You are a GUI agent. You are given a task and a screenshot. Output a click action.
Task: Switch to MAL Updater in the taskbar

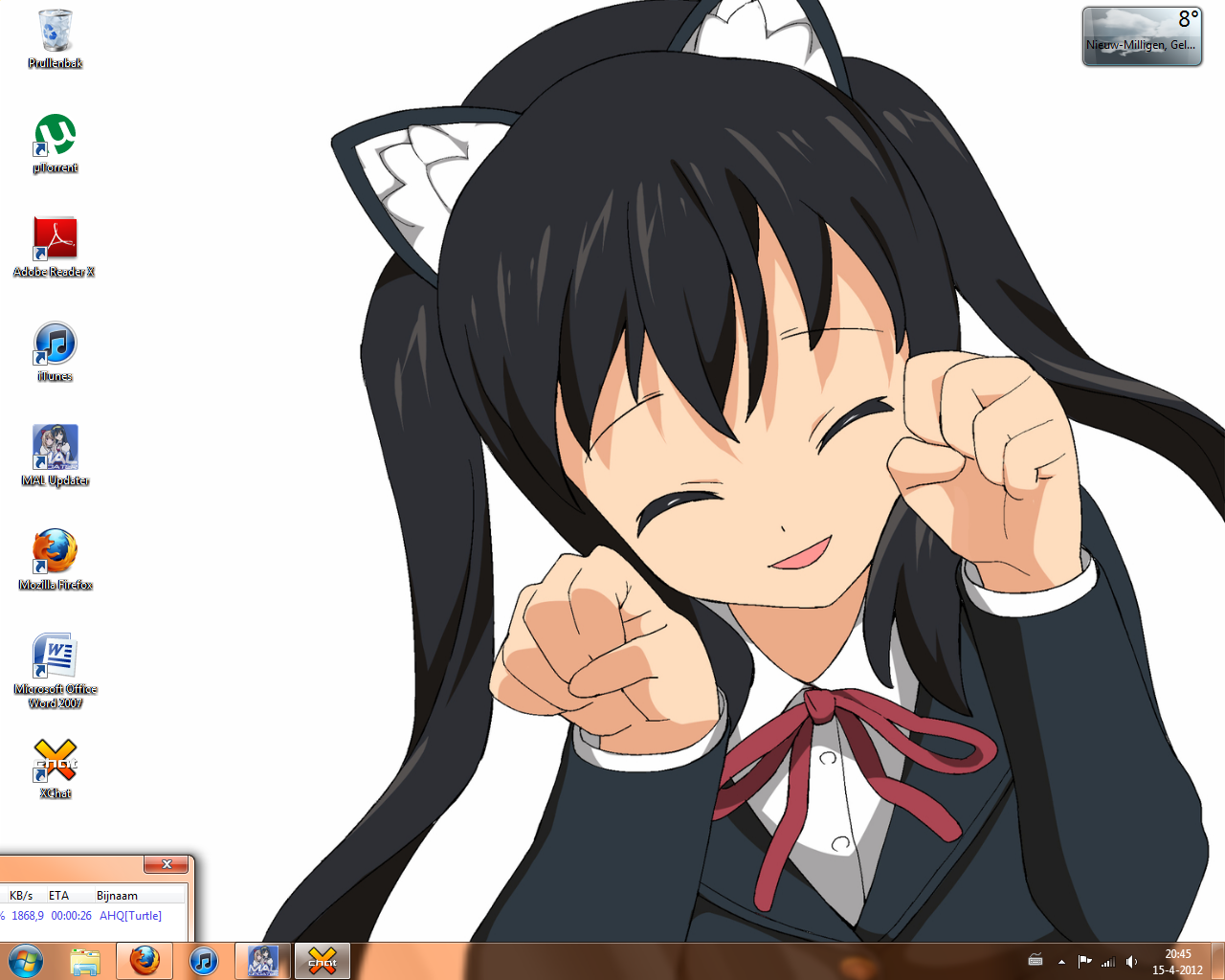coord(262,961)
